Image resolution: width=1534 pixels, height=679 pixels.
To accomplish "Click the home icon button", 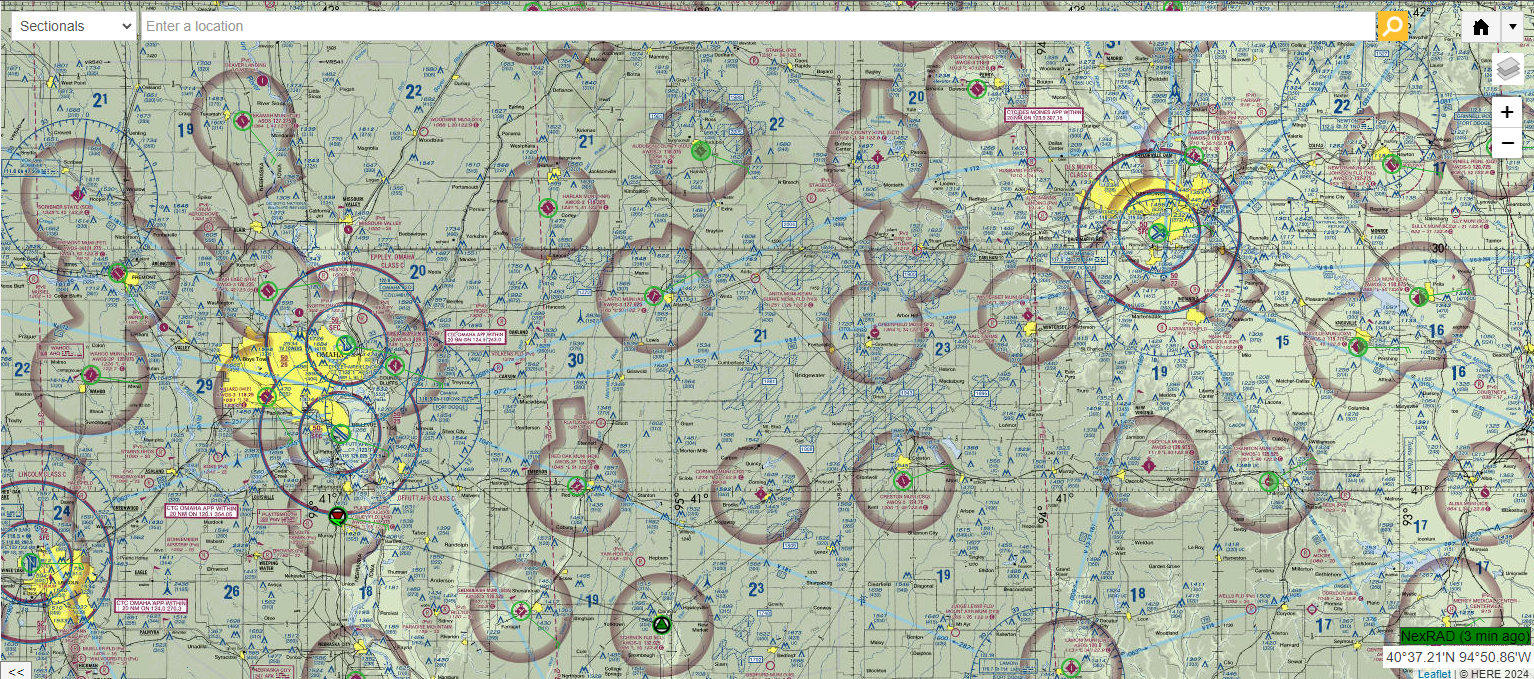I will 1481,27.
